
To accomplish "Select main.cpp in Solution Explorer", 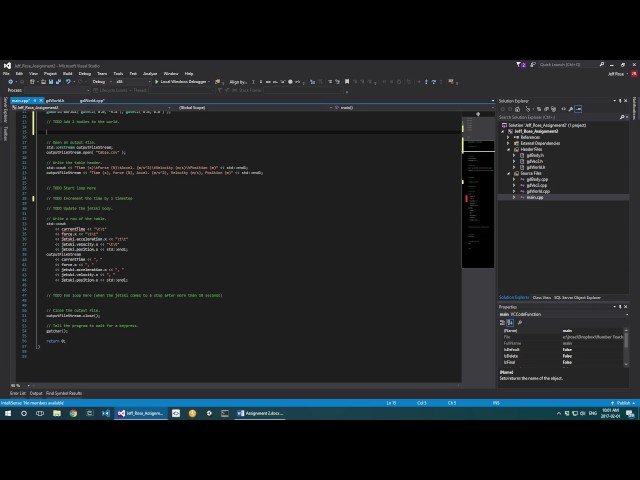I will point(535,198).
